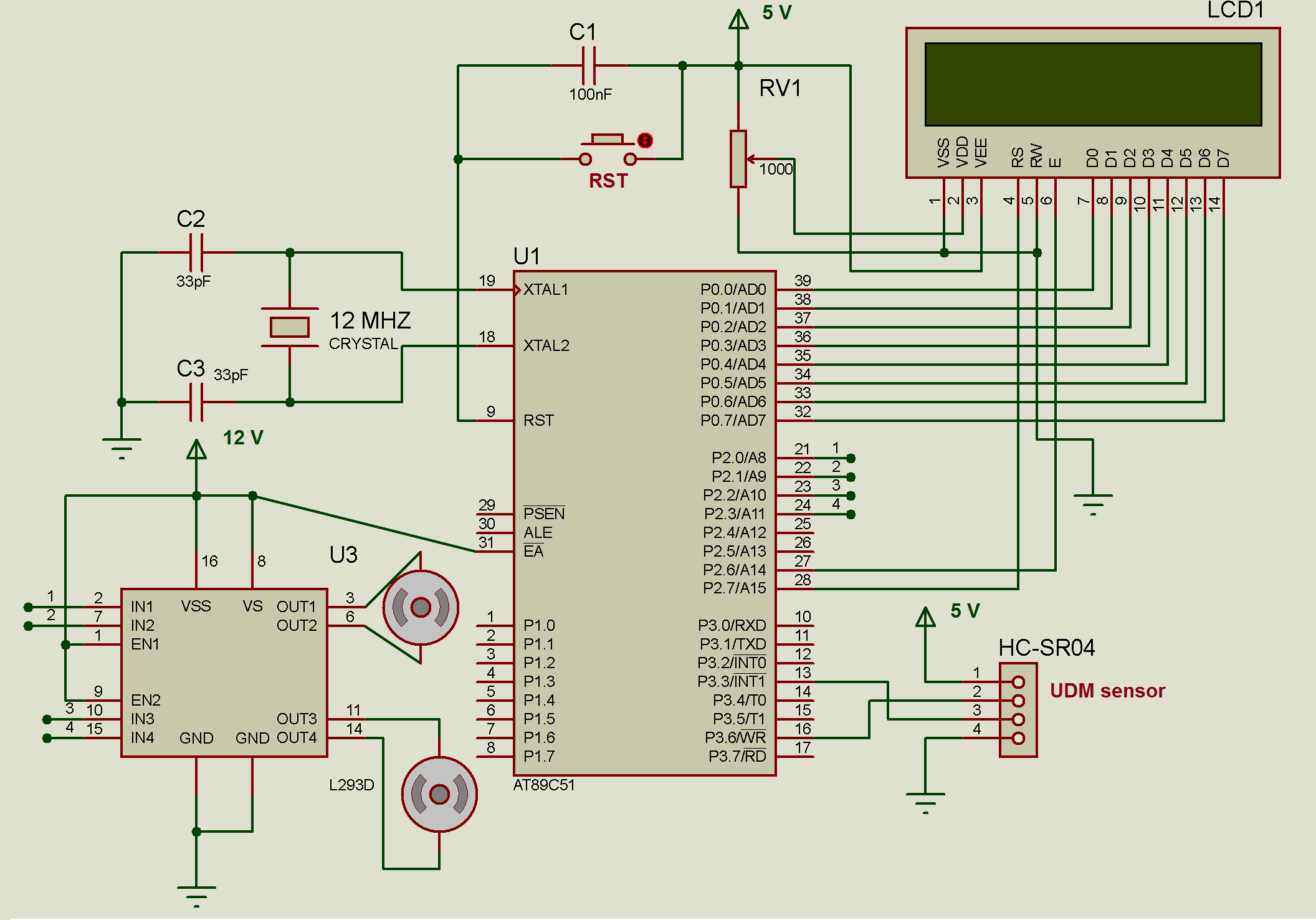The height and width of the screenshot is (920, 1316).
Task: Select capacitor C2 33pF symbol
Action: point(196,252)
